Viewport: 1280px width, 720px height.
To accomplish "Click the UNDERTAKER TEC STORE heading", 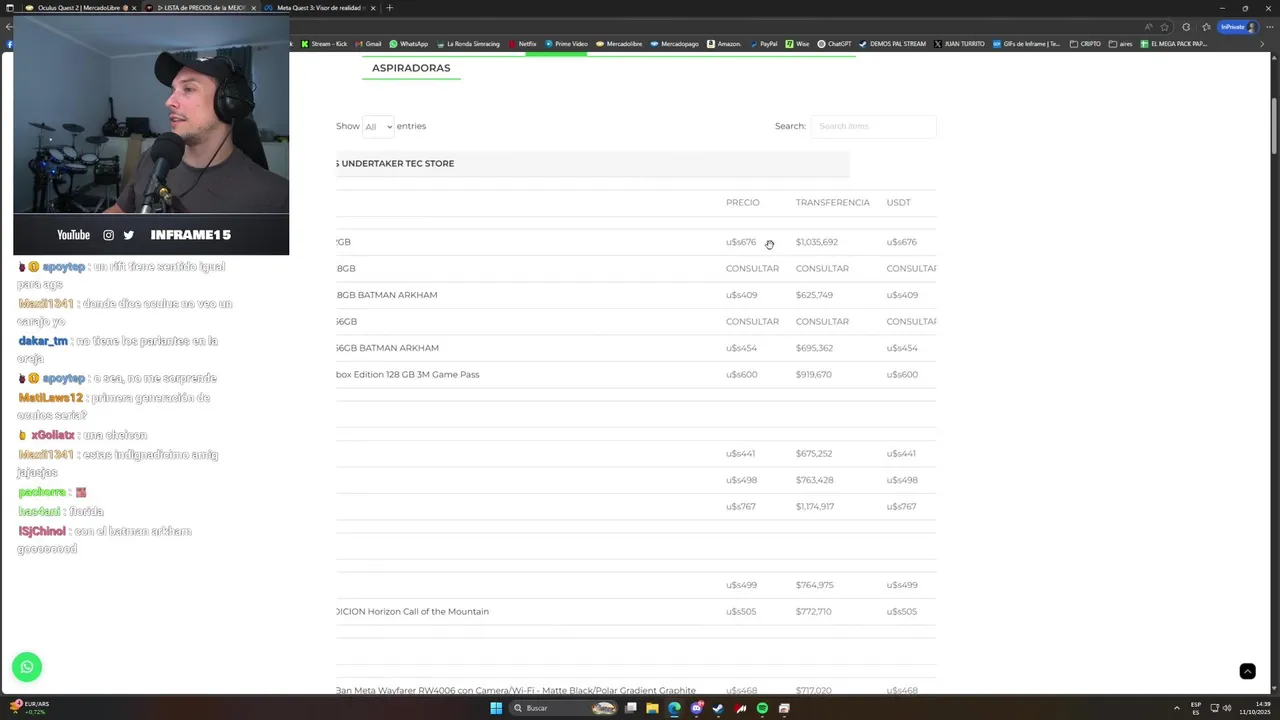I will (x=397, y=163).
